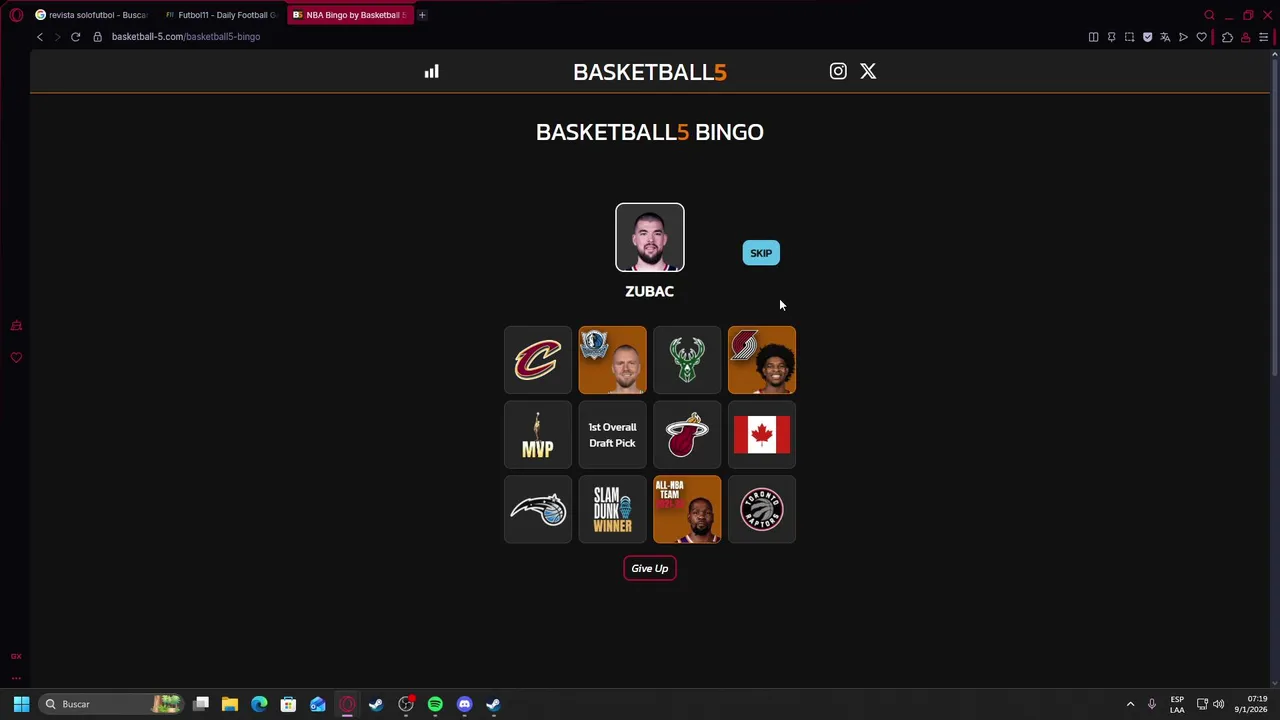
Task: Open the Windows Start menu
Action: (21, 704)
